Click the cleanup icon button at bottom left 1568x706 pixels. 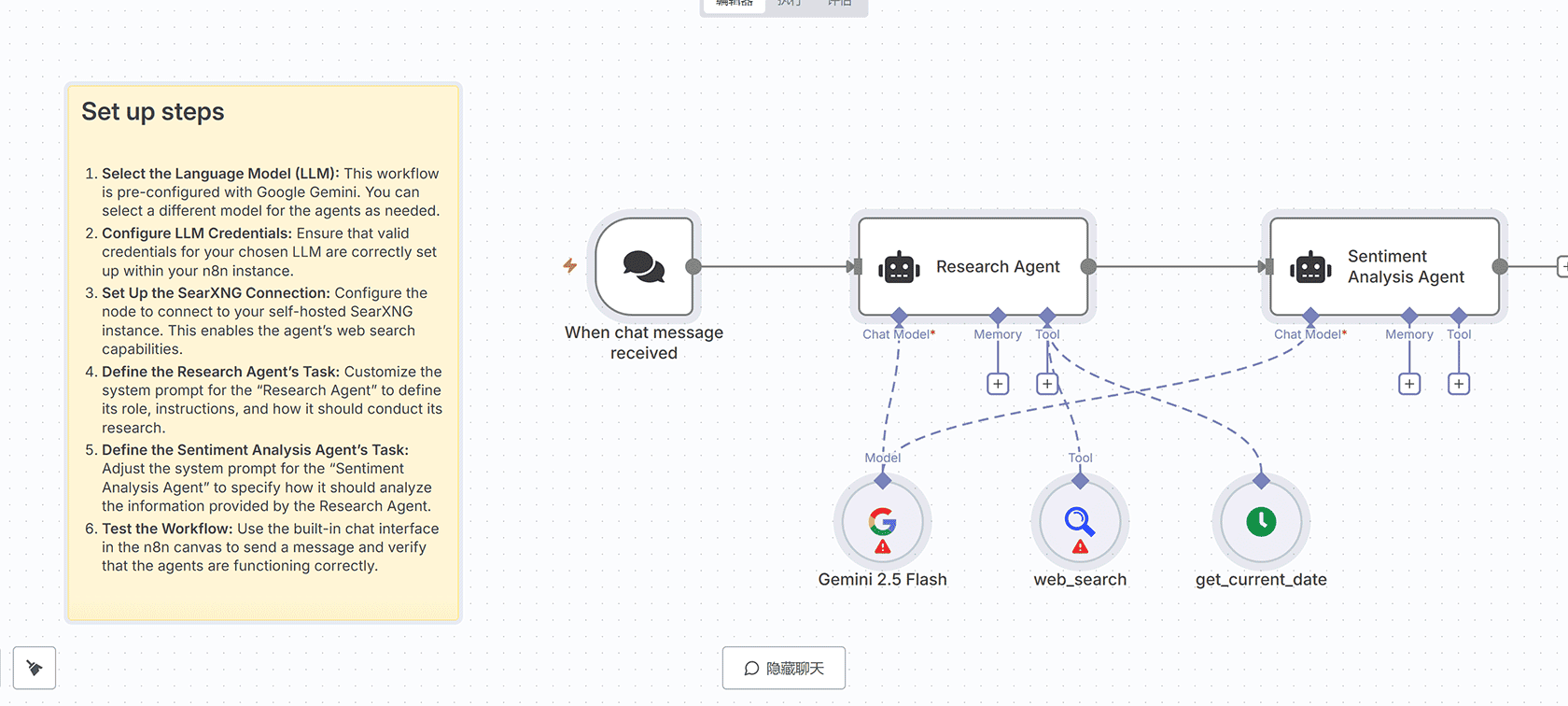pyautogui.click(x=35, y=668)
